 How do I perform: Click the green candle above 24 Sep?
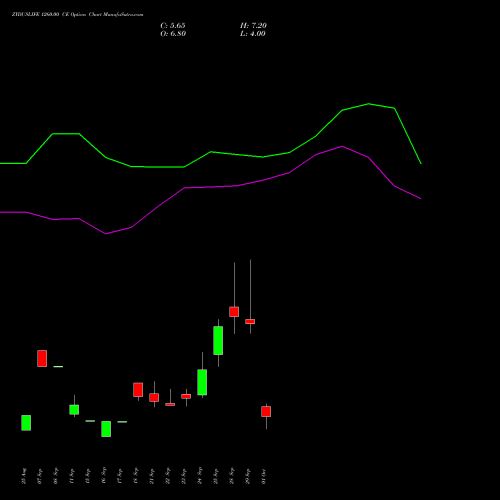tap(202, 382)
